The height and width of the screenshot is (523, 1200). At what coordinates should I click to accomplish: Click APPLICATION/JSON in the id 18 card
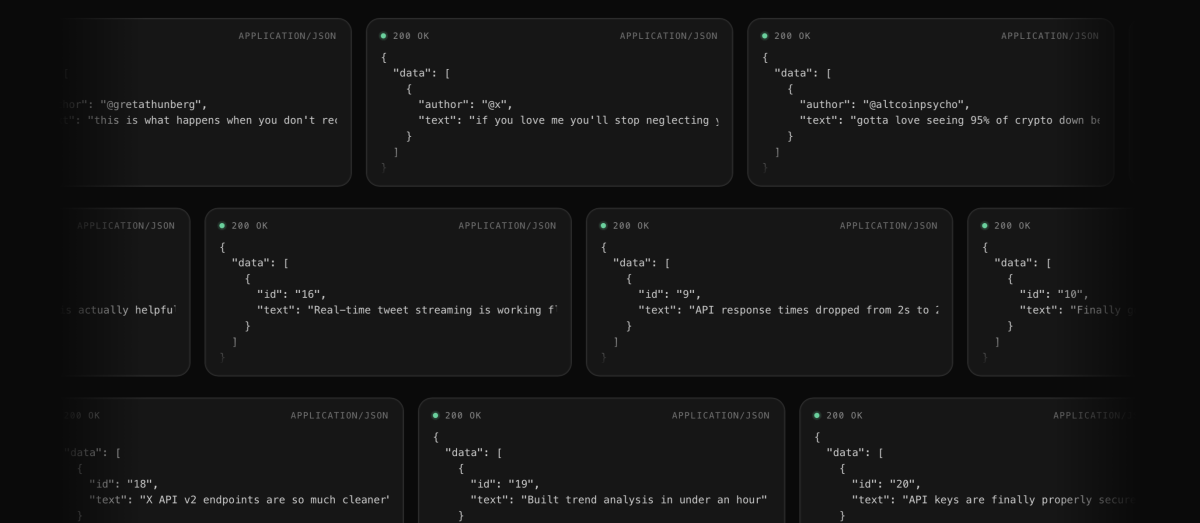pos(339,416)
